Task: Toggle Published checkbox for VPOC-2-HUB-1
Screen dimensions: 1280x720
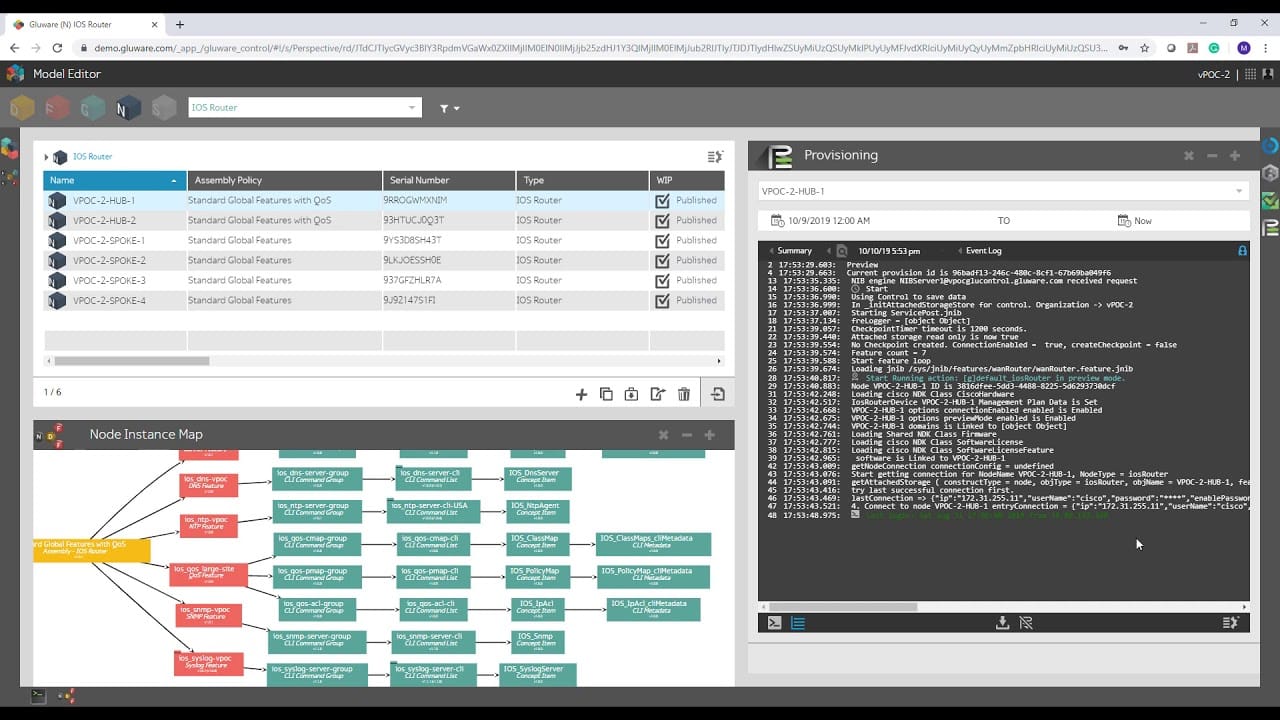Action: click(x=662, y=200)
